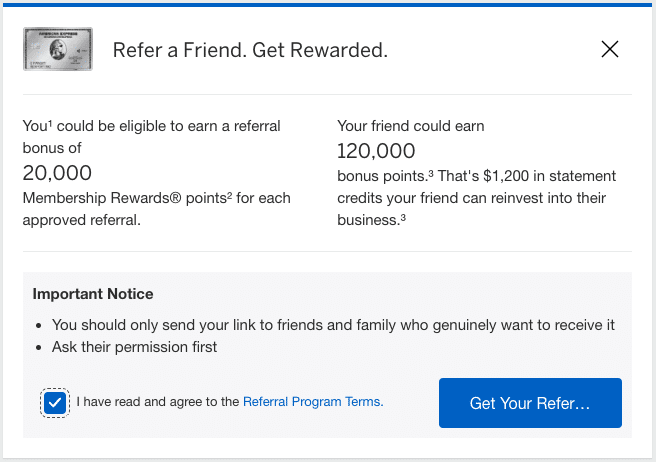Select the 20,000 referral bonus figure

[x=57, y=172]
